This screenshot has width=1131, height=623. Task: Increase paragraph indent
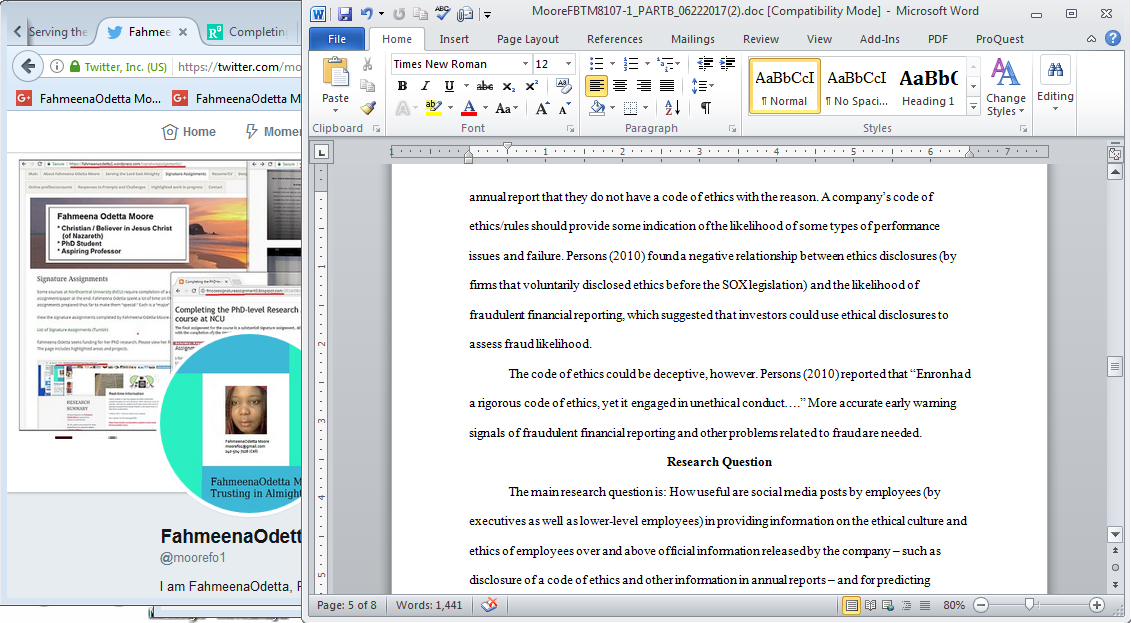(727, 63)
